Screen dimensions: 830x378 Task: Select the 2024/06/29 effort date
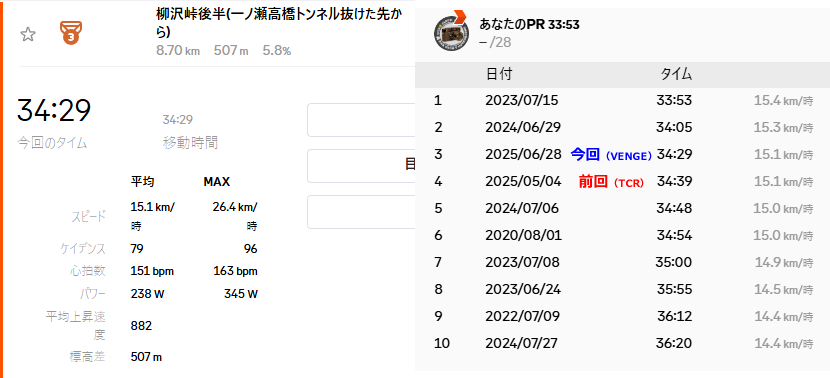coord(522,127)
